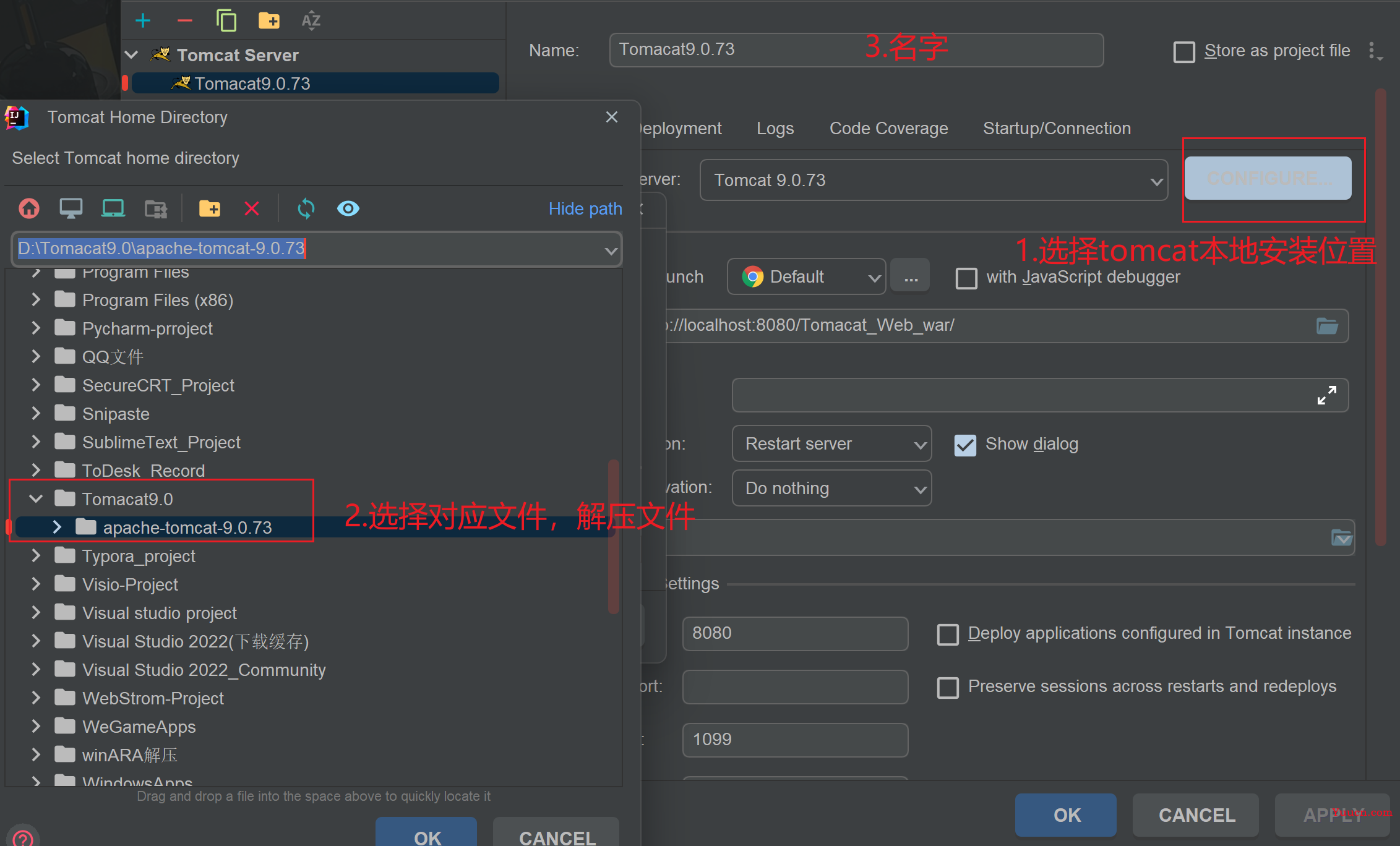
Task: Copy the selected run configuration
Action: coord(226,20)
